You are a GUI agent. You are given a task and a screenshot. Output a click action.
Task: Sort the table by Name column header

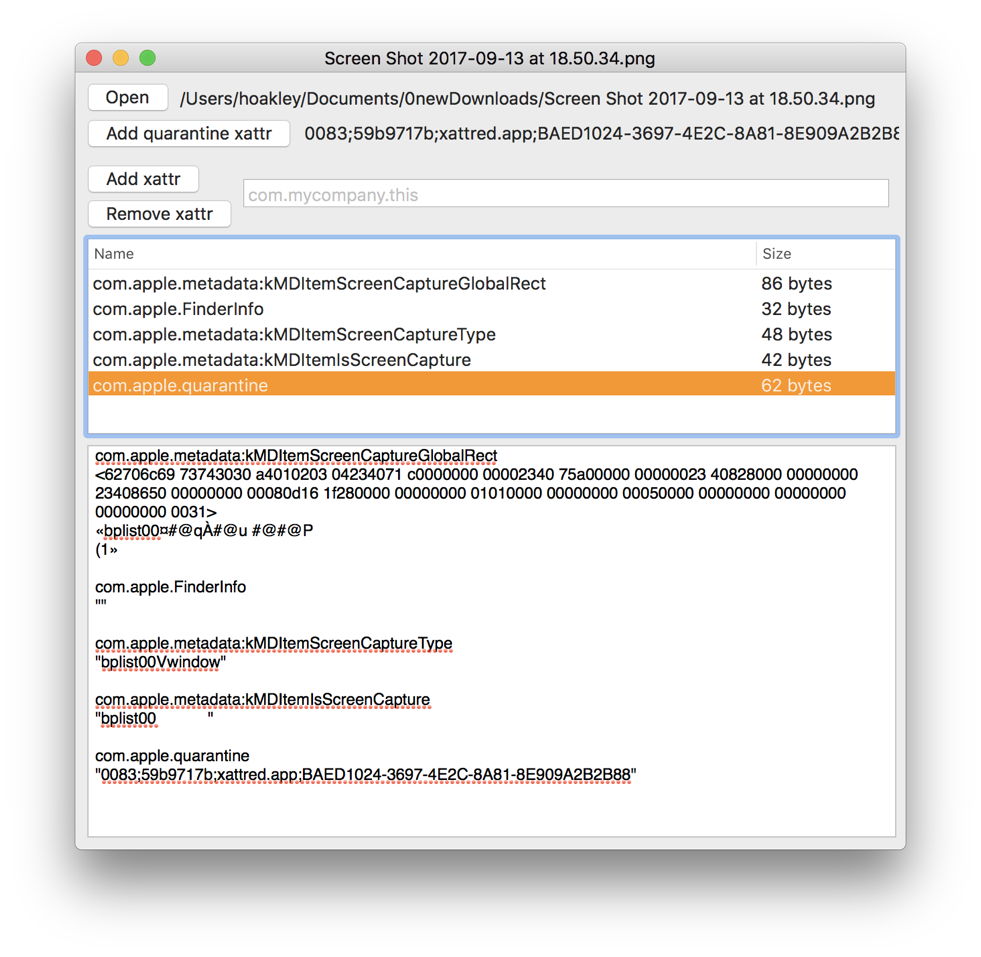pos(420,254)
